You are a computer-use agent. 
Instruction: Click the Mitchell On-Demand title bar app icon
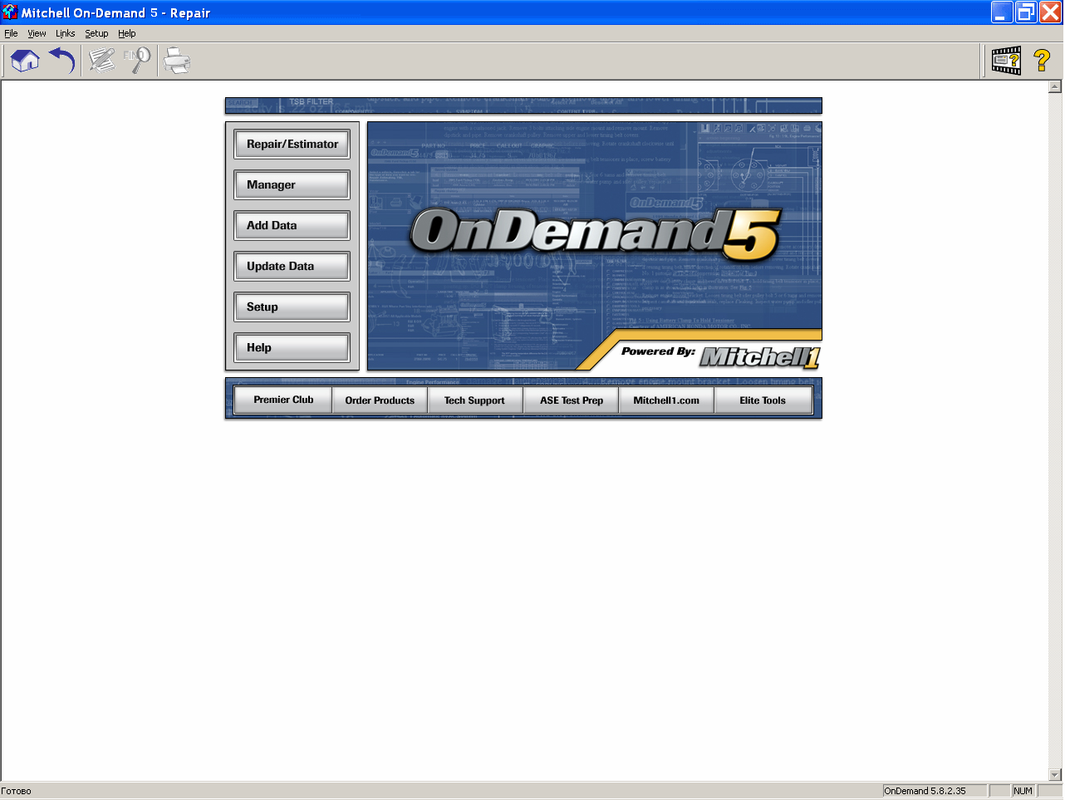pyautogui.click(x=9, y=12)
